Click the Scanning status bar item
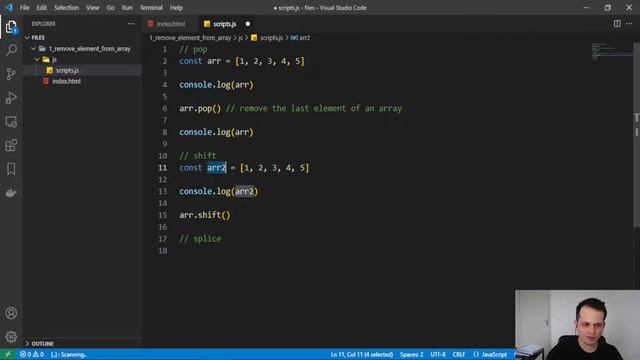This screenshot has height=360, width=640. (x=69, y=354)
